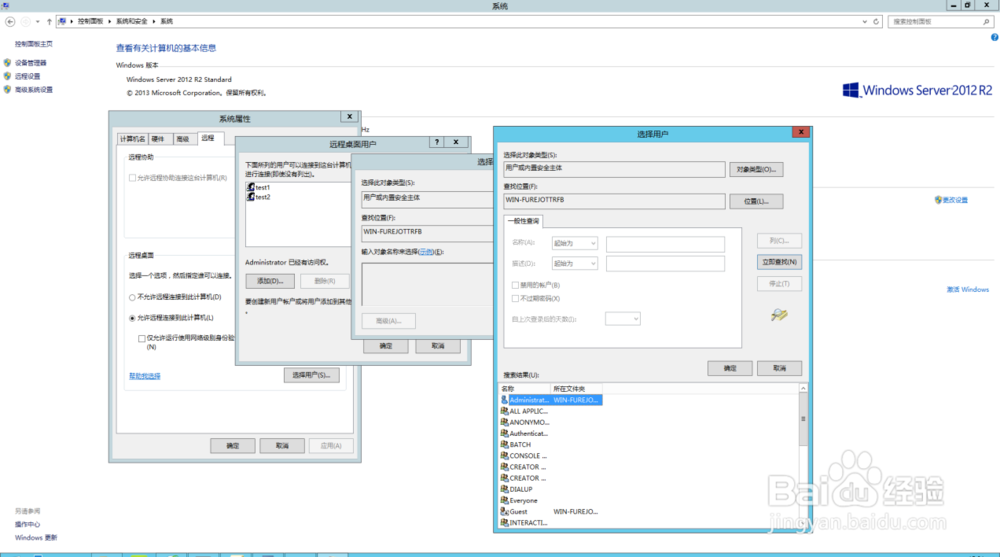Click 确定 in the 系统属性 window
Image resolution: width=1000 pixels, height=557 pixels.
click(233, 446)
